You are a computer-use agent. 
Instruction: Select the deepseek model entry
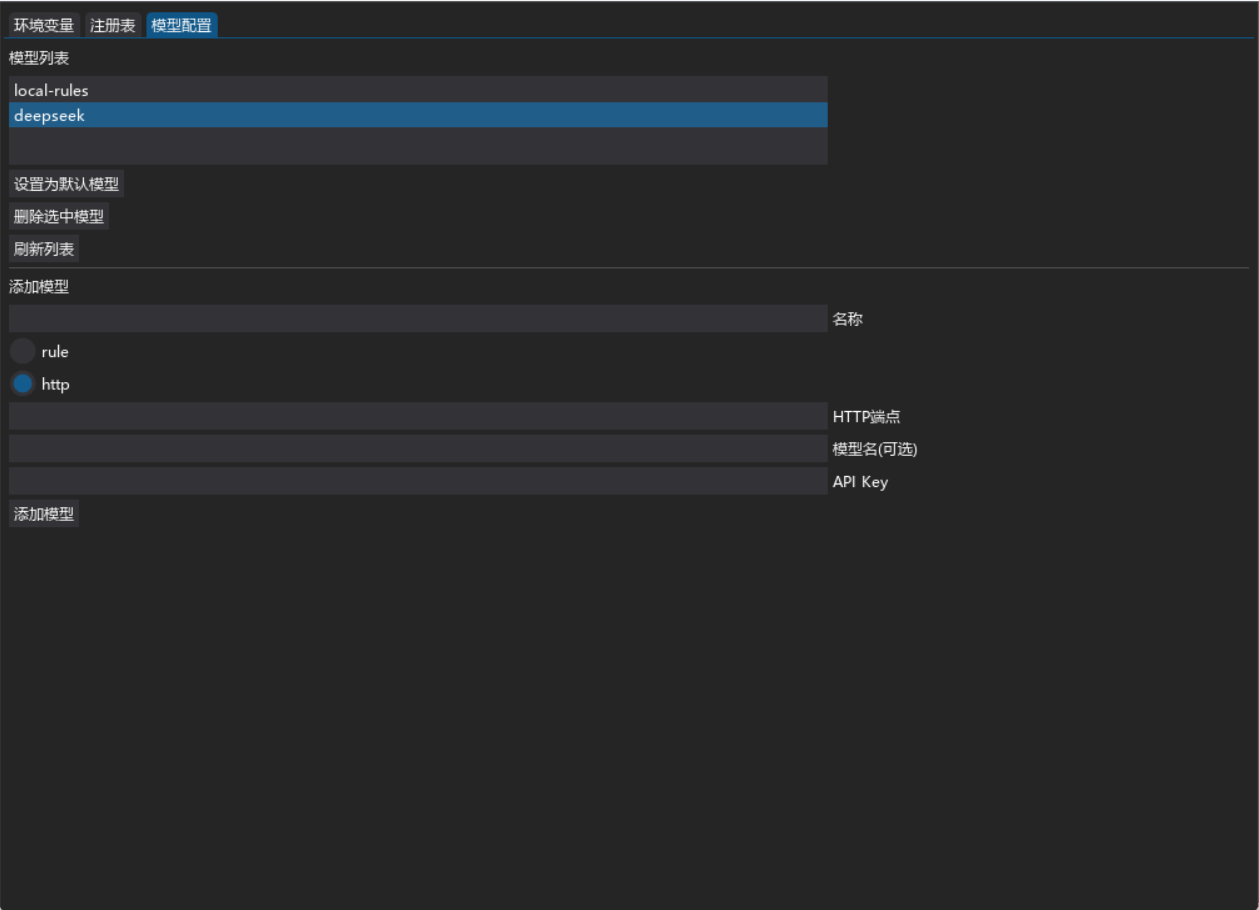coord(418,116)
